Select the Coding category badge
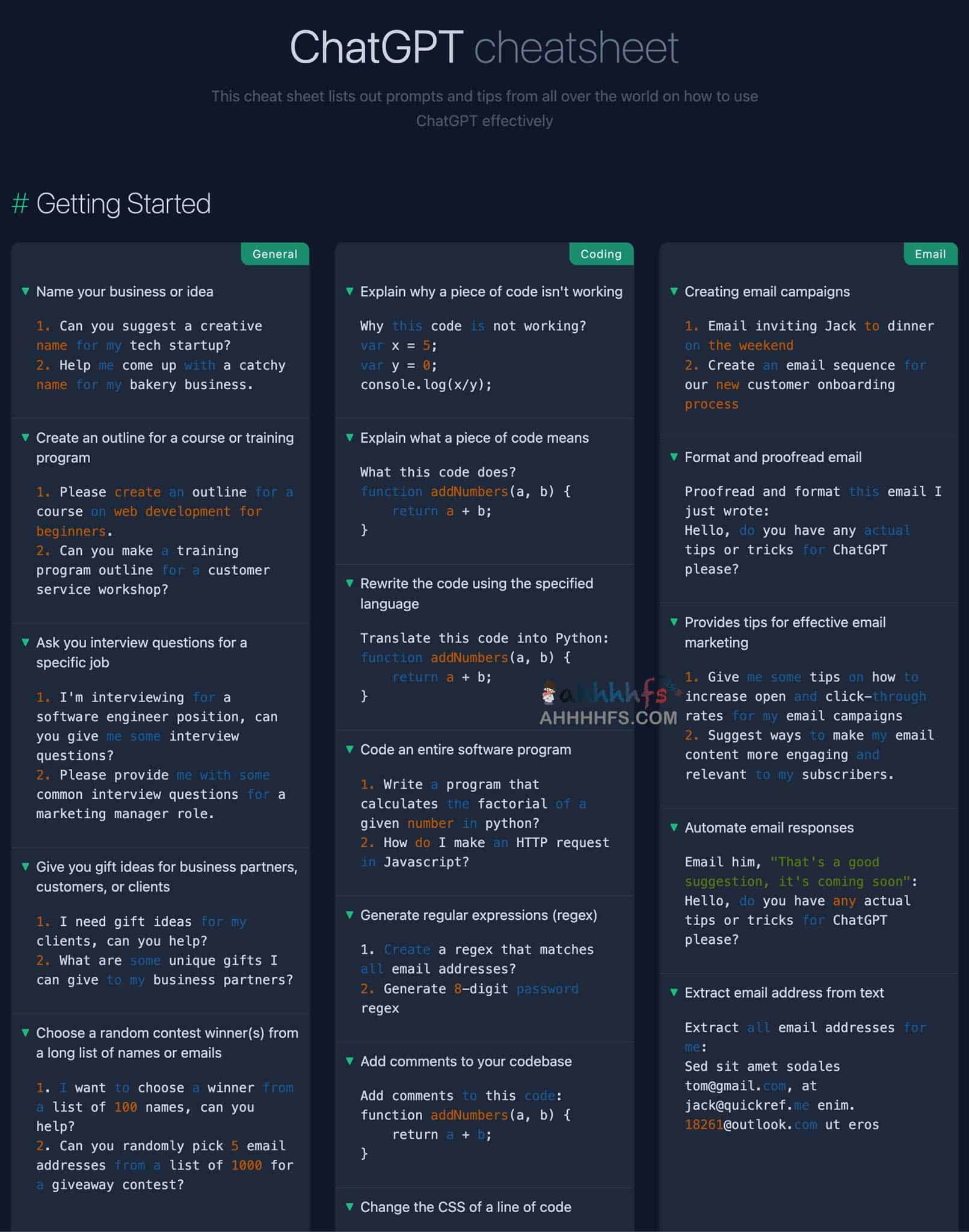This screenshot has width=969, height=1232. click(601, 254)
